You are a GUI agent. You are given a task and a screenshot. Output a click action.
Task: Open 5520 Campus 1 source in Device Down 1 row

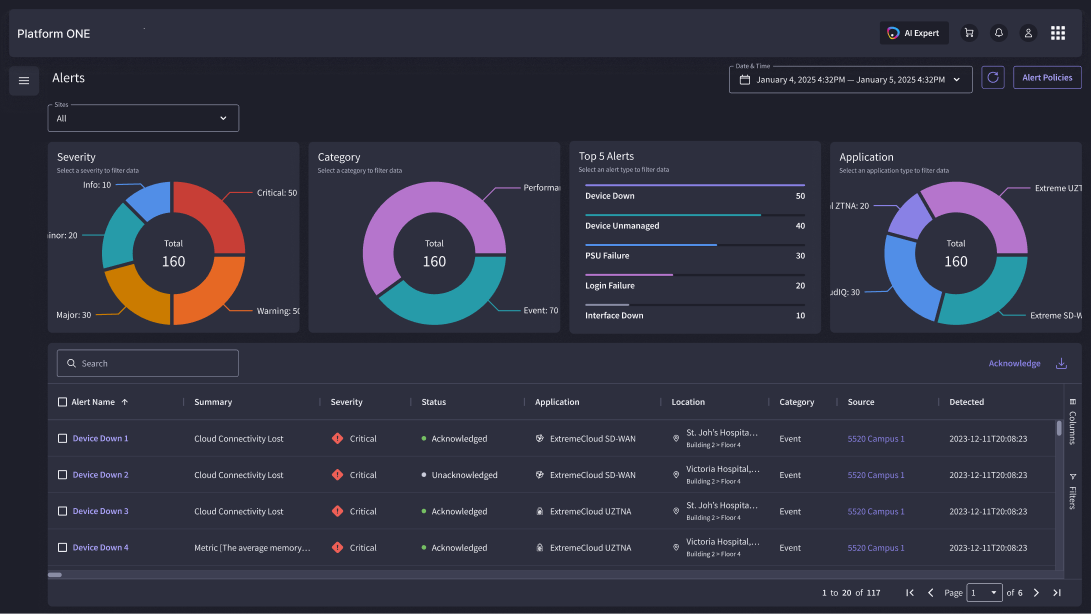pyautogui.click(x=875, y=439)
